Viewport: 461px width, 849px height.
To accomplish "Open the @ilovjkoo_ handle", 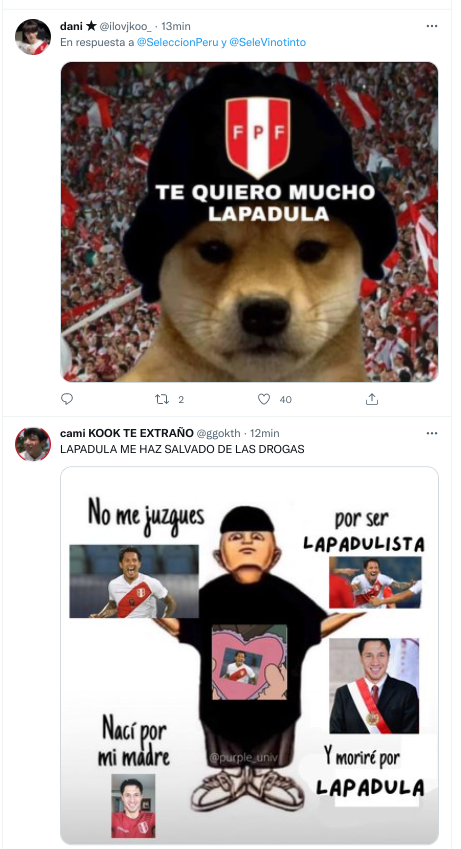I will click(x=126, y=26).
